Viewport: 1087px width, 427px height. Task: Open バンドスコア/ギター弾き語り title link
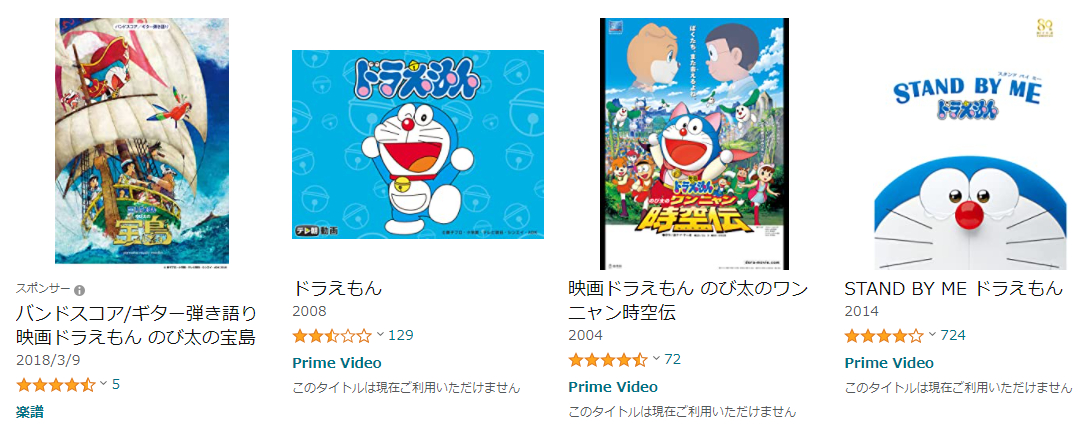tap(136, 325)
